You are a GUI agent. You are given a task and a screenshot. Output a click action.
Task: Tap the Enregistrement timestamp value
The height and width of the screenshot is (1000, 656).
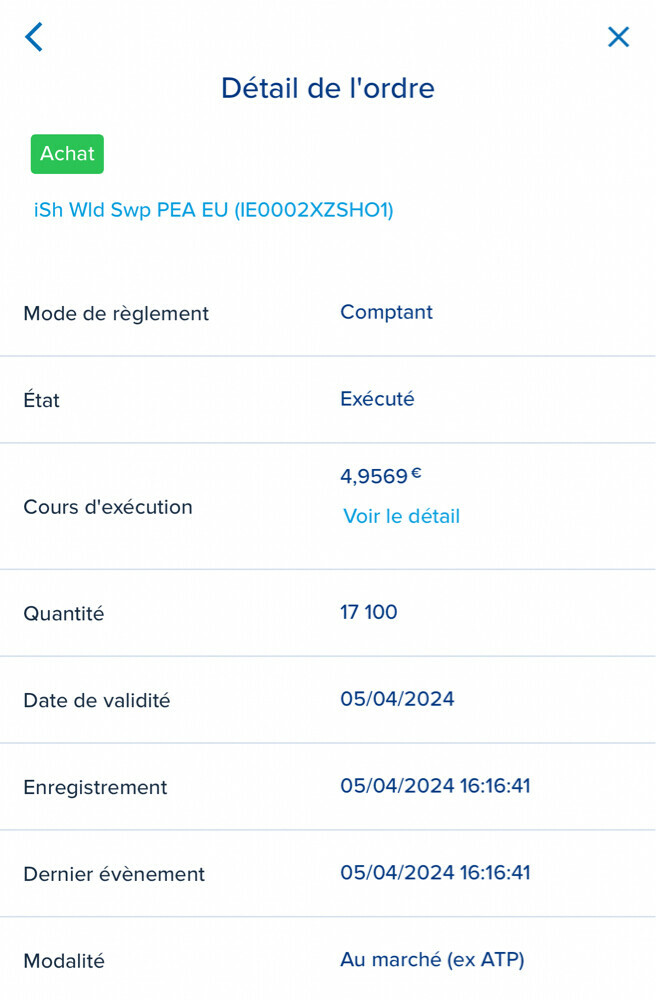click(435, 786)
